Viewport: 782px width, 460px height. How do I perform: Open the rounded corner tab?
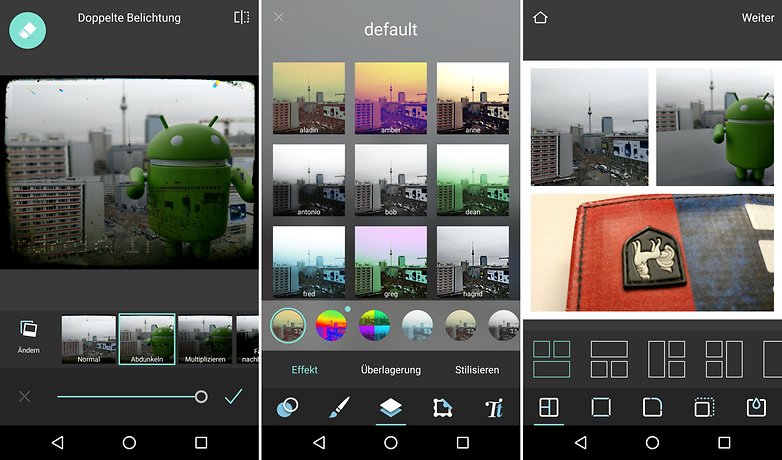pyautogui.click(x=652, y=407)
